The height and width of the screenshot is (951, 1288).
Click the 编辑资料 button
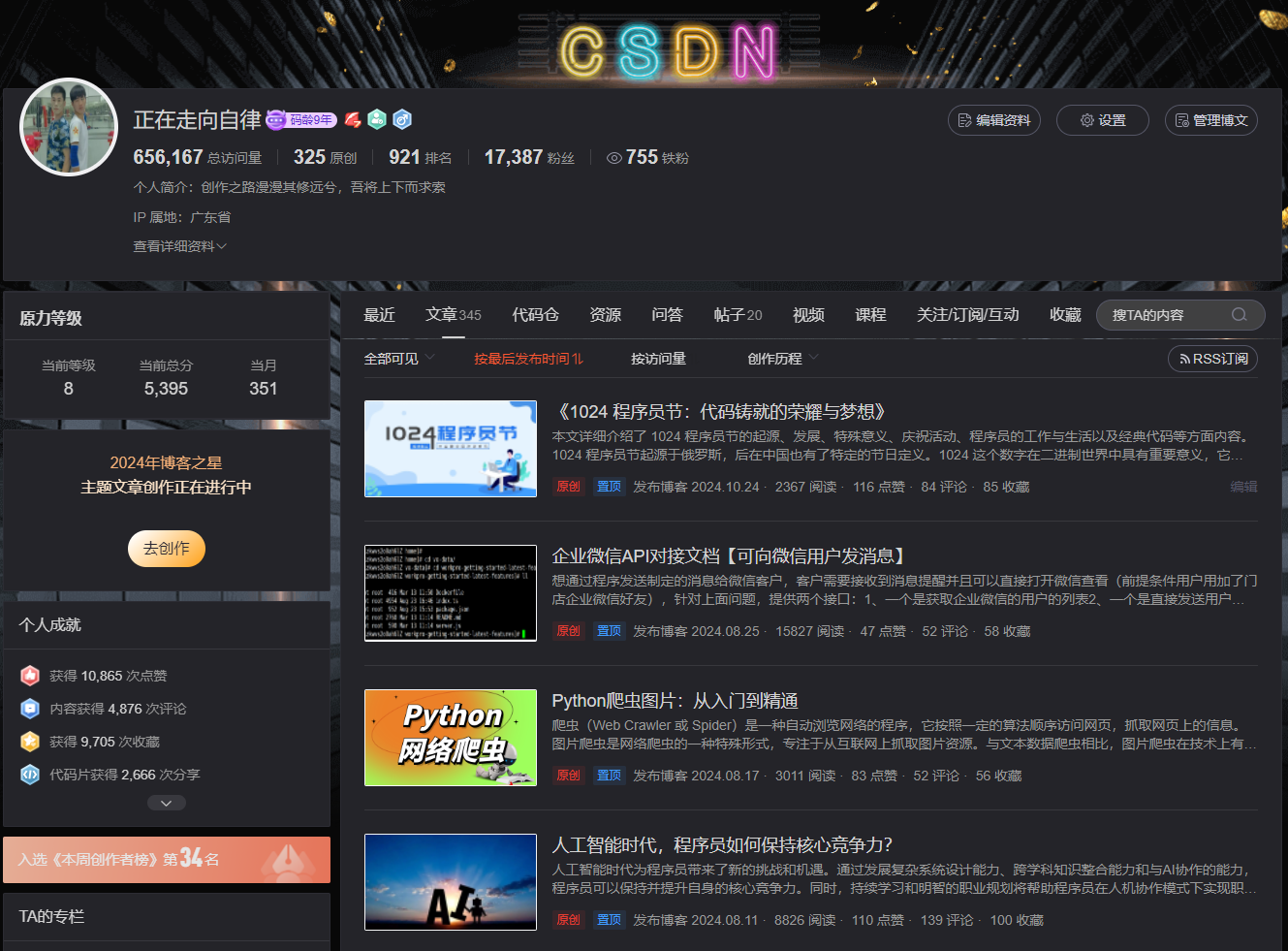tap(994, 120)
